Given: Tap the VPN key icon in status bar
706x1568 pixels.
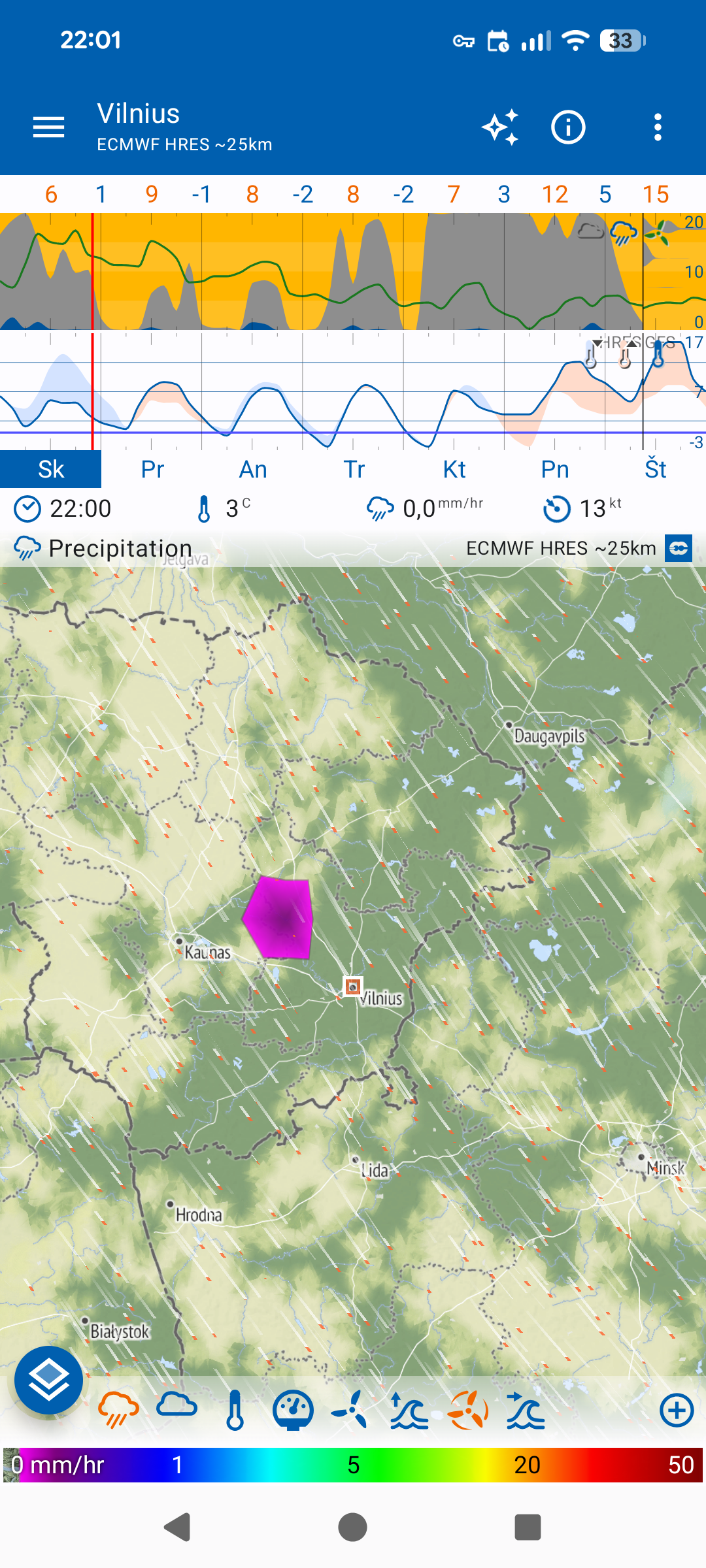Looking at the screenshot, I should pos(463,42).
